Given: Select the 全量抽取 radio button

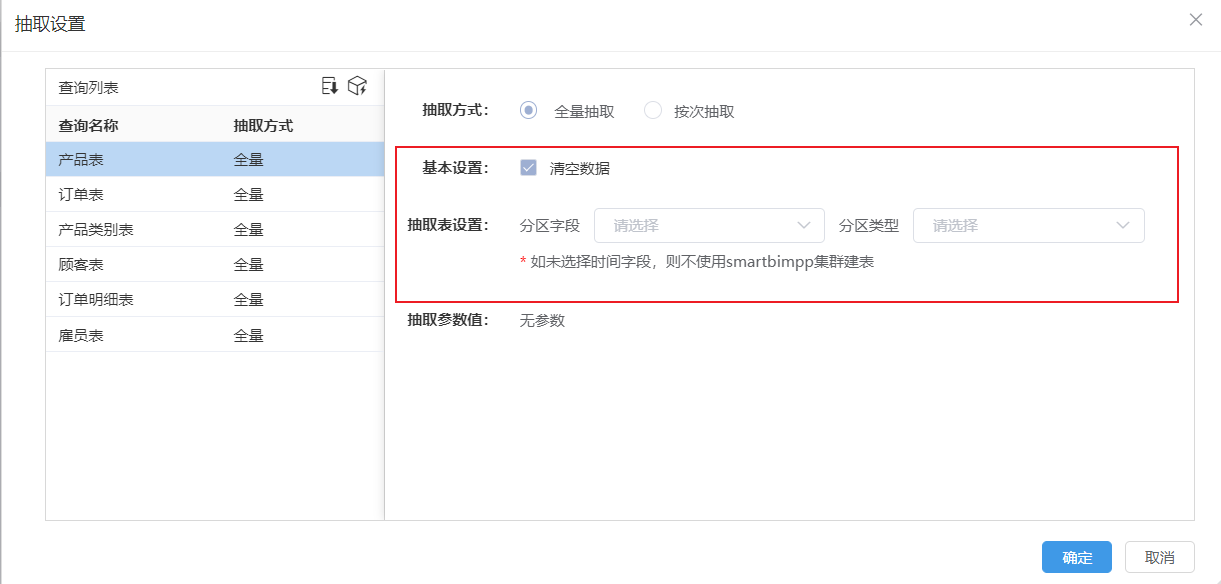Looking at the screenshot, I should point(529,110).
